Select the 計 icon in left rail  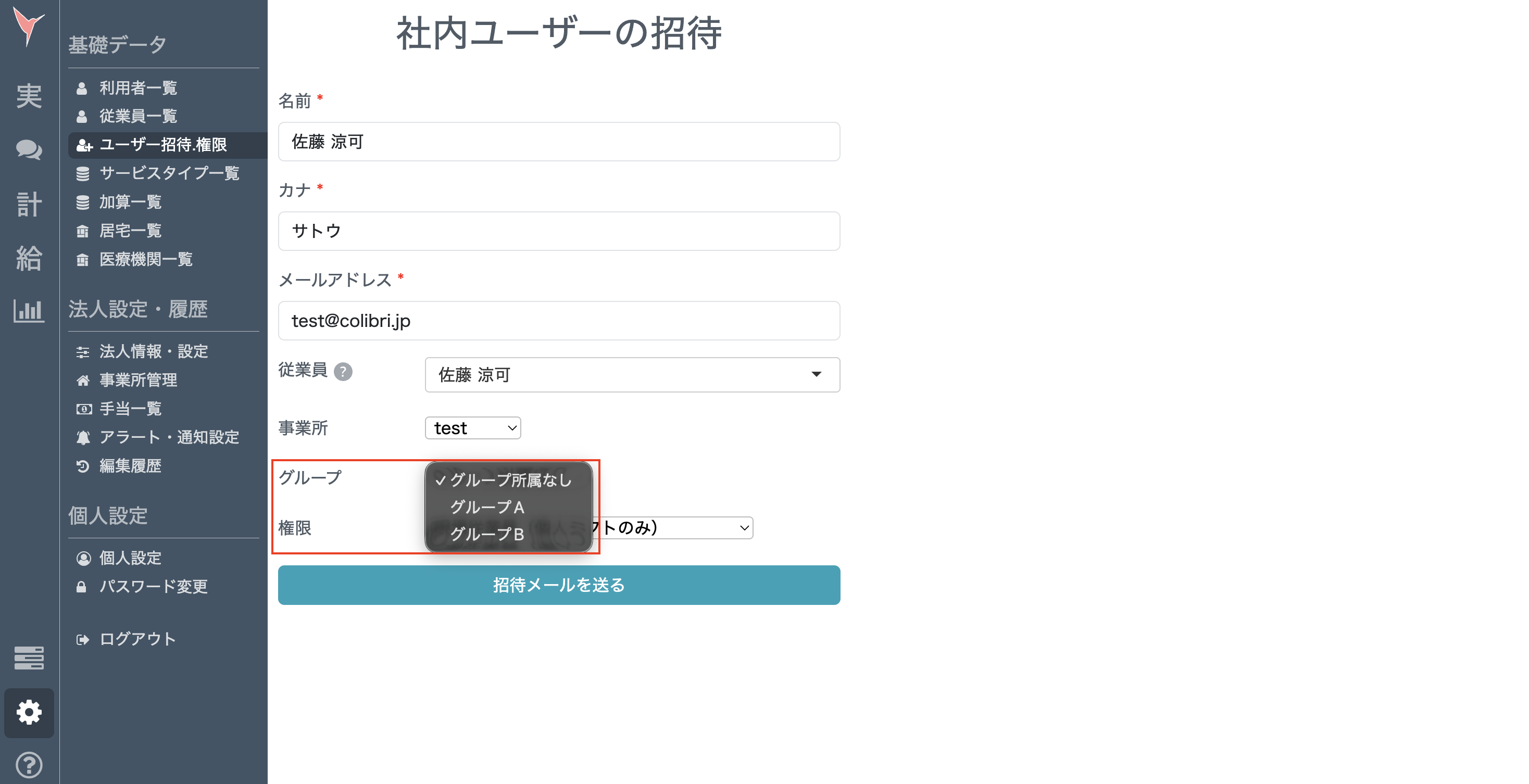coord(29,204)
